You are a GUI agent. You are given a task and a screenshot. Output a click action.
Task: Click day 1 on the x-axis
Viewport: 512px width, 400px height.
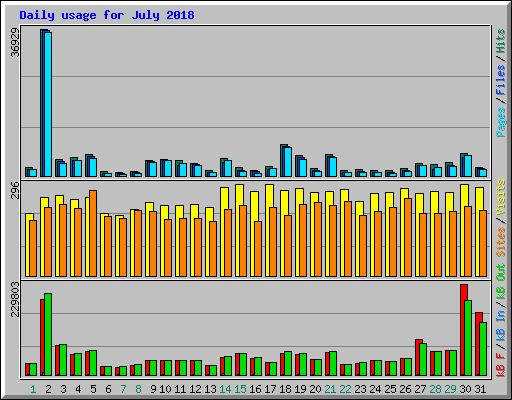tap(33, 389)
